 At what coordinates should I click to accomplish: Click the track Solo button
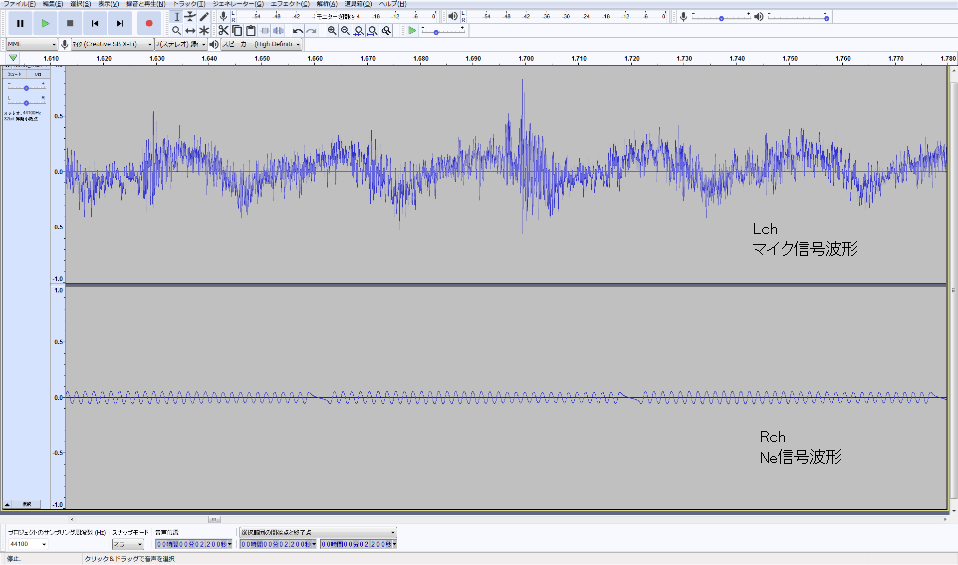click(x=37, y=74)
